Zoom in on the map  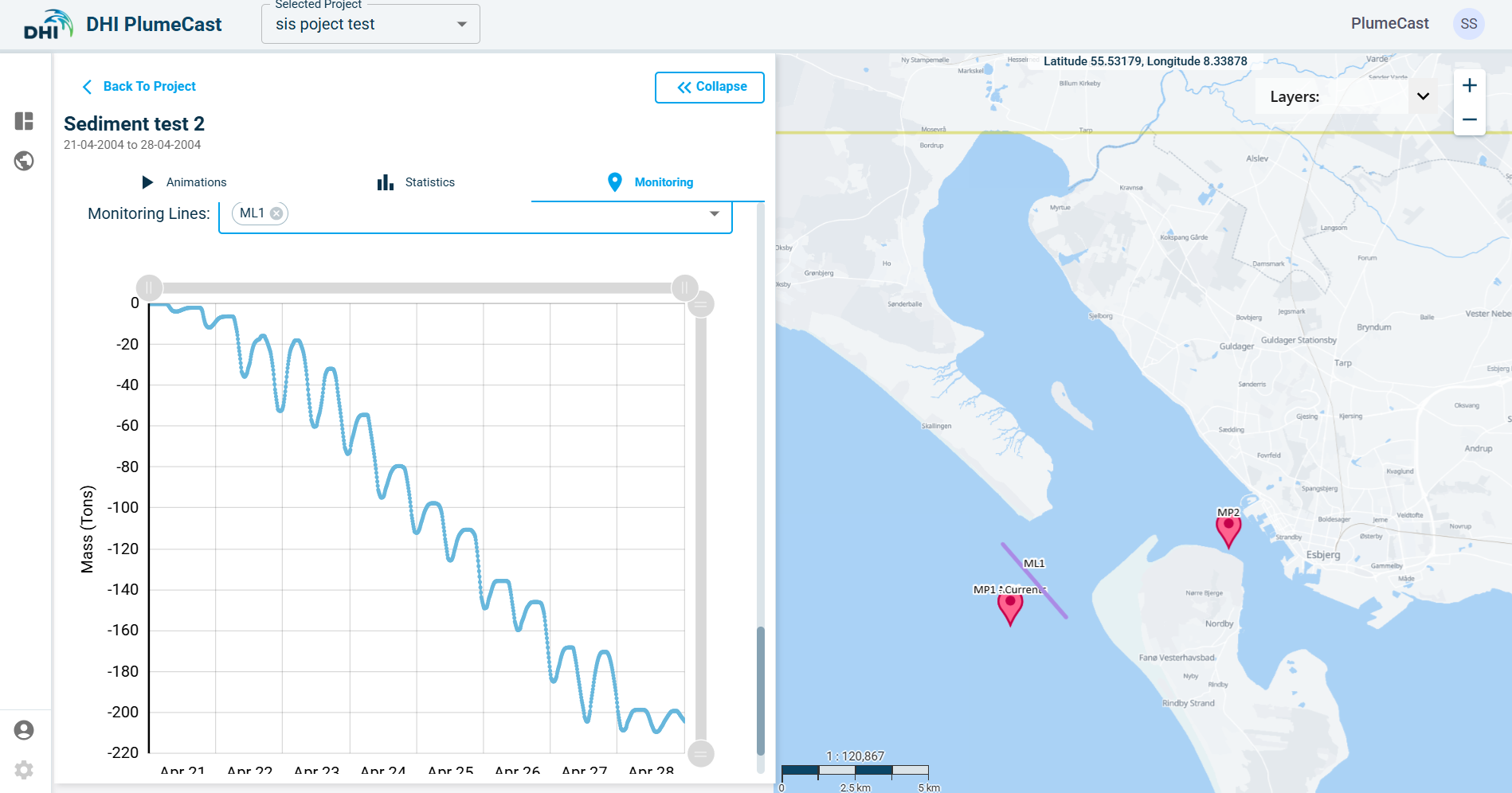click(1469, 86)
